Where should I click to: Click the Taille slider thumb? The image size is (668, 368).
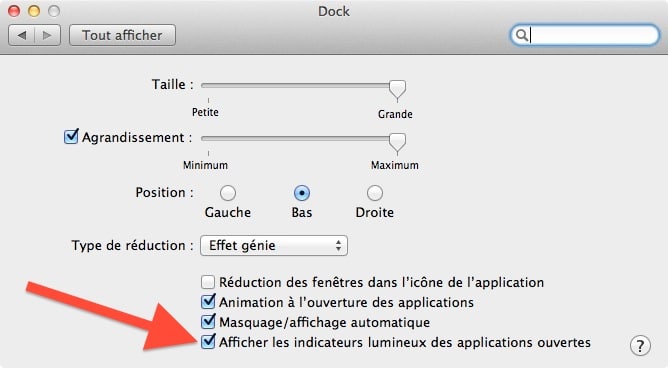[397, 90]
